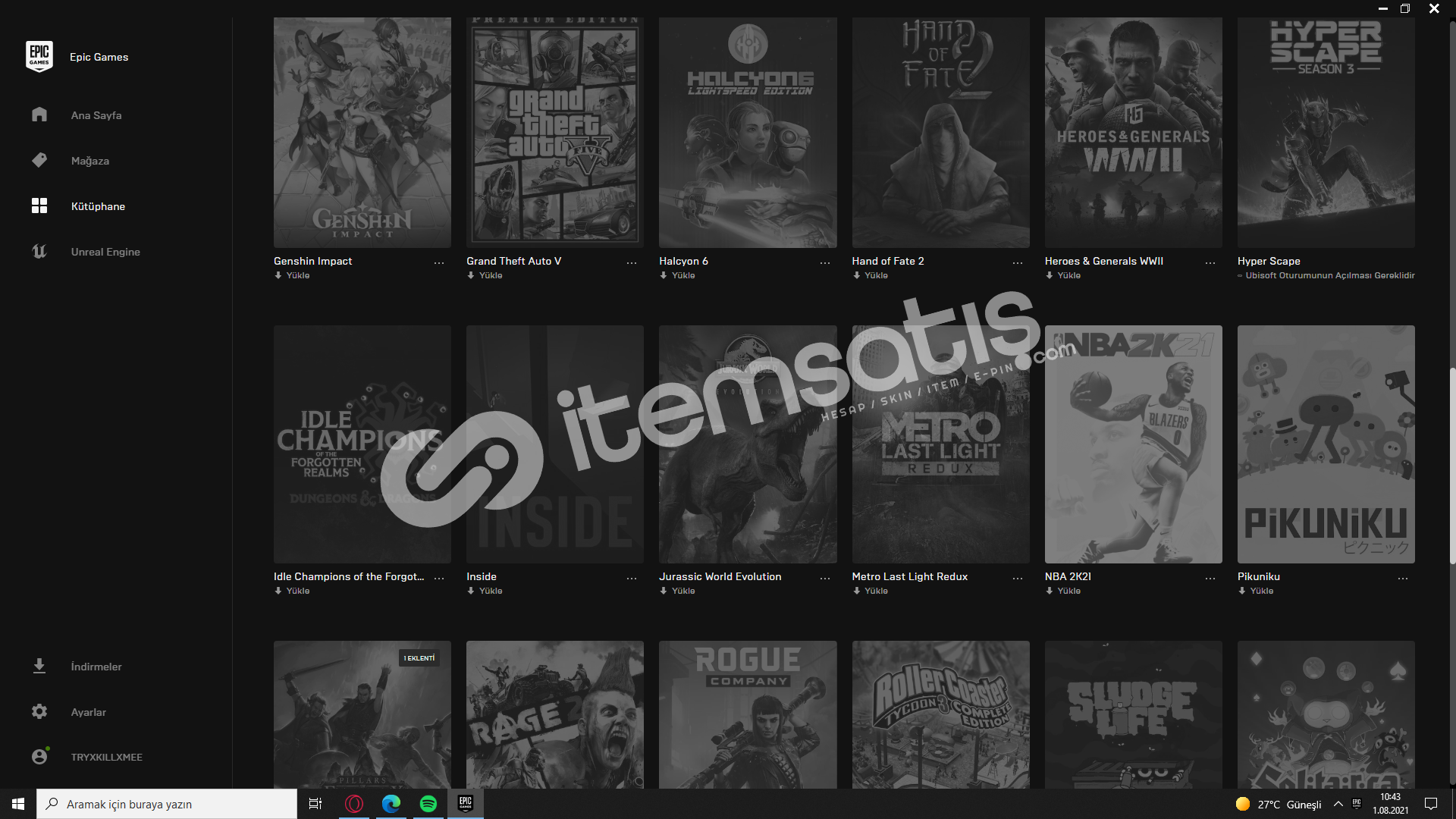Viewport: 1456px width, 819px height.
Task: Open the three-dot menu for NBA 2K21
Action: click(x=1210, y=579)
